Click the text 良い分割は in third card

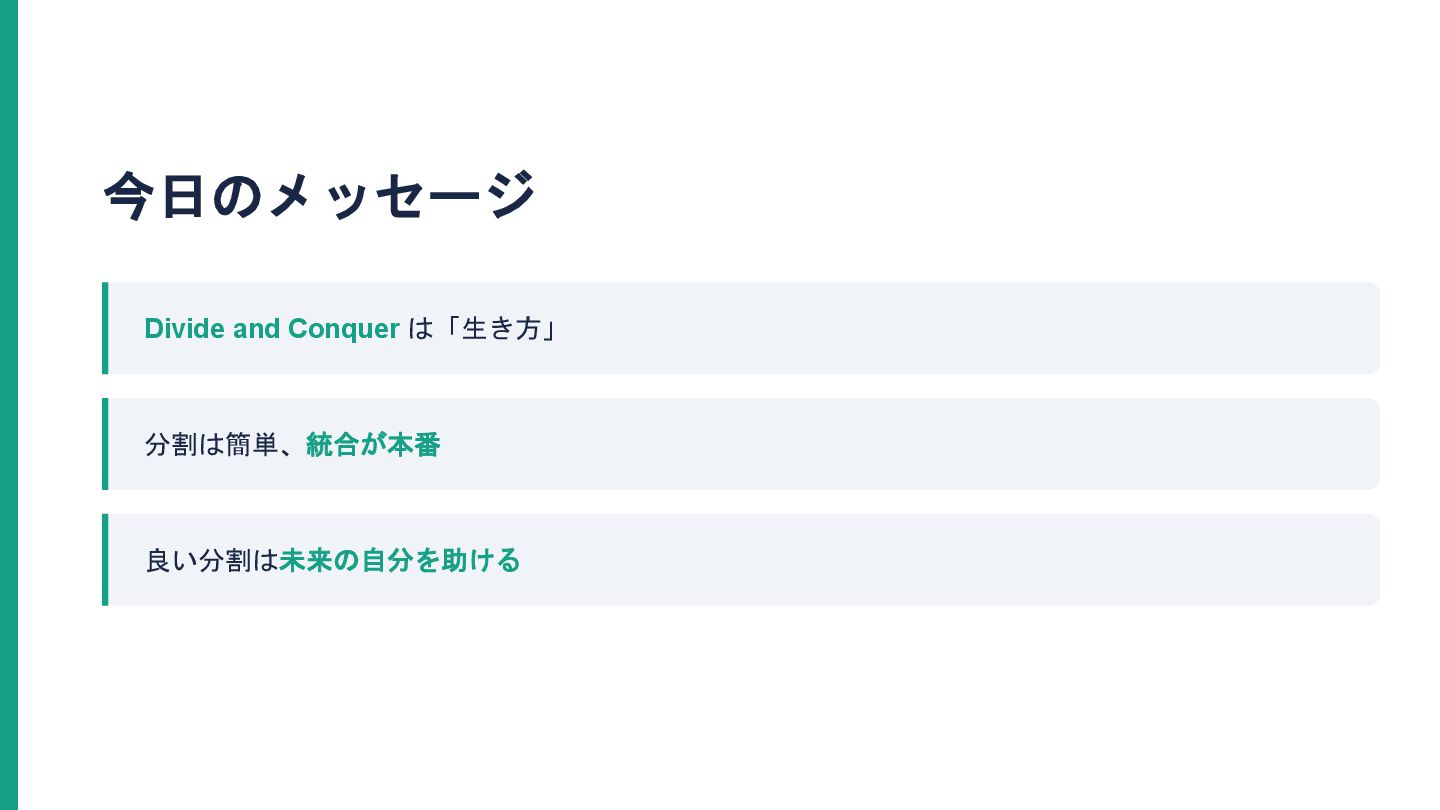(211, 561)
